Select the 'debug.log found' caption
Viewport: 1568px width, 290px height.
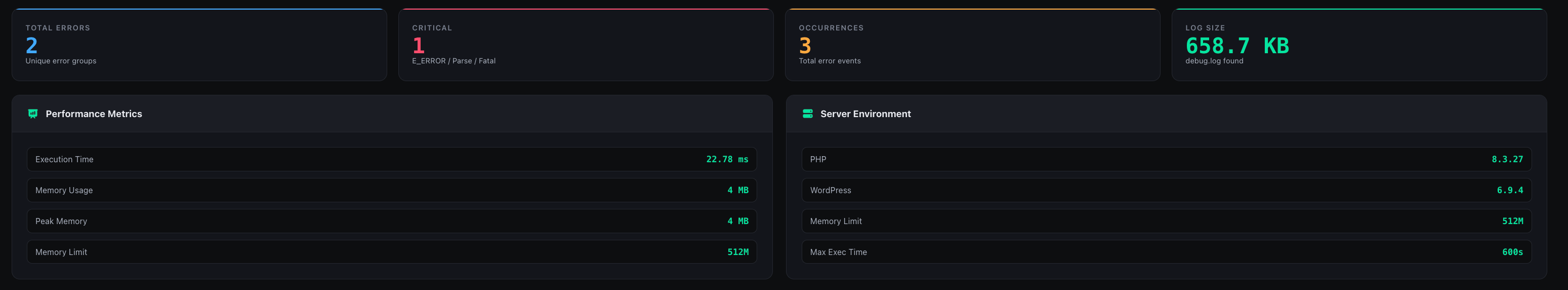pyautogui.click(x=1214, y=61)
